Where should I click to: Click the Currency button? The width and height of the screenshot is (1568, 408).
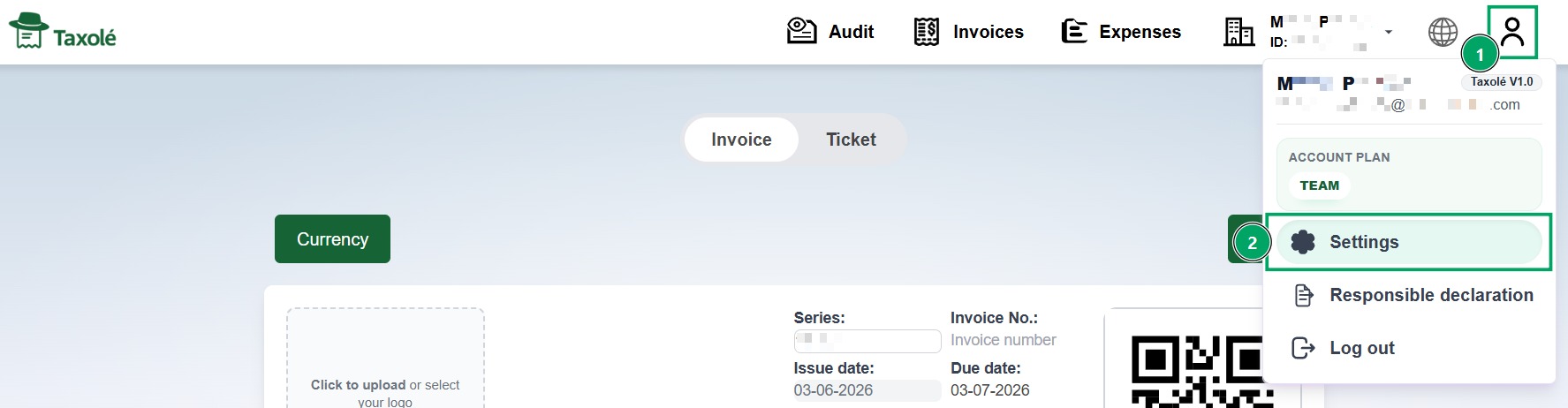332,238
